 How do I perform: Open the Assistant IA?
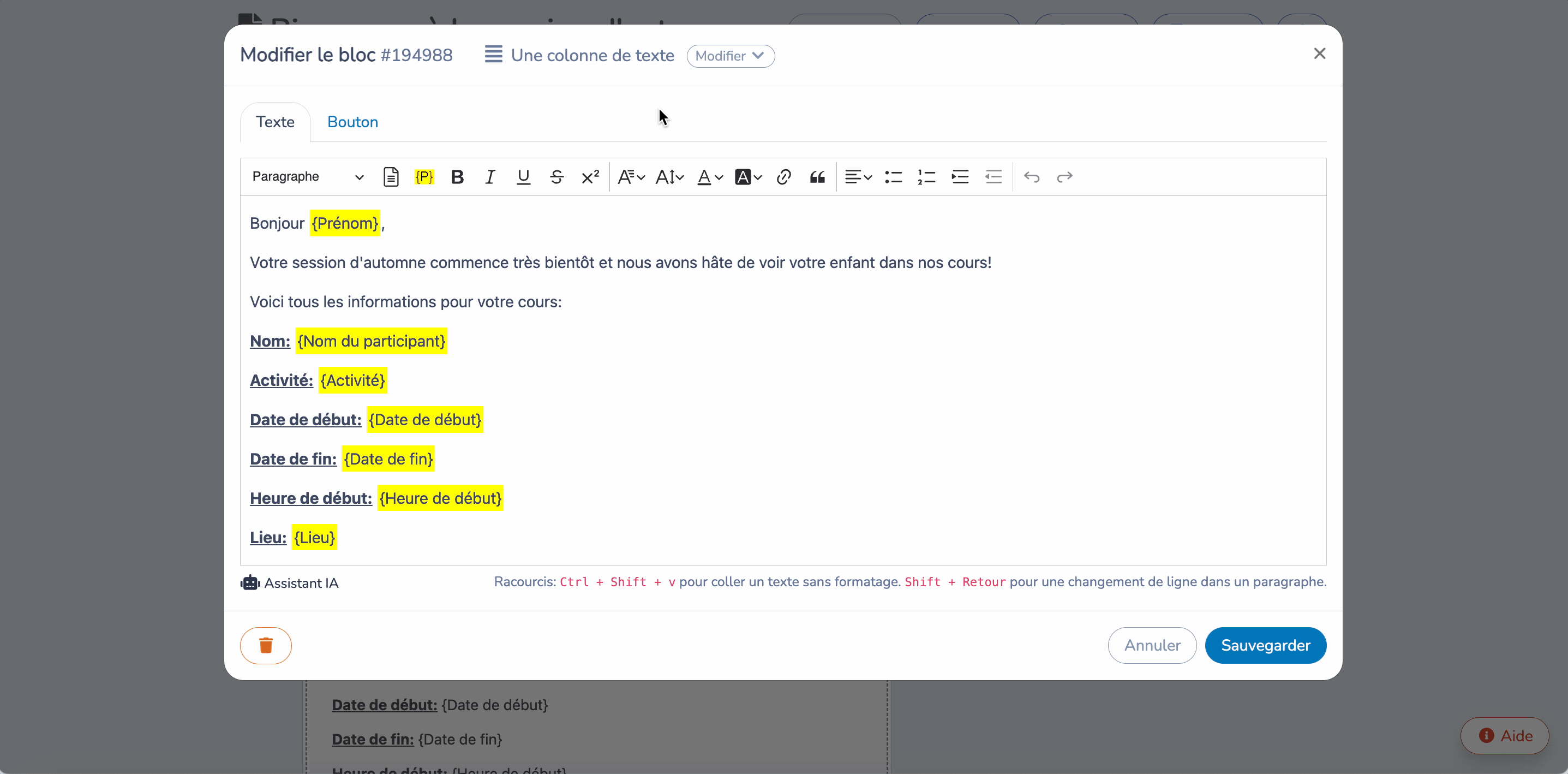pyautogui.click(x=290, y=583)
